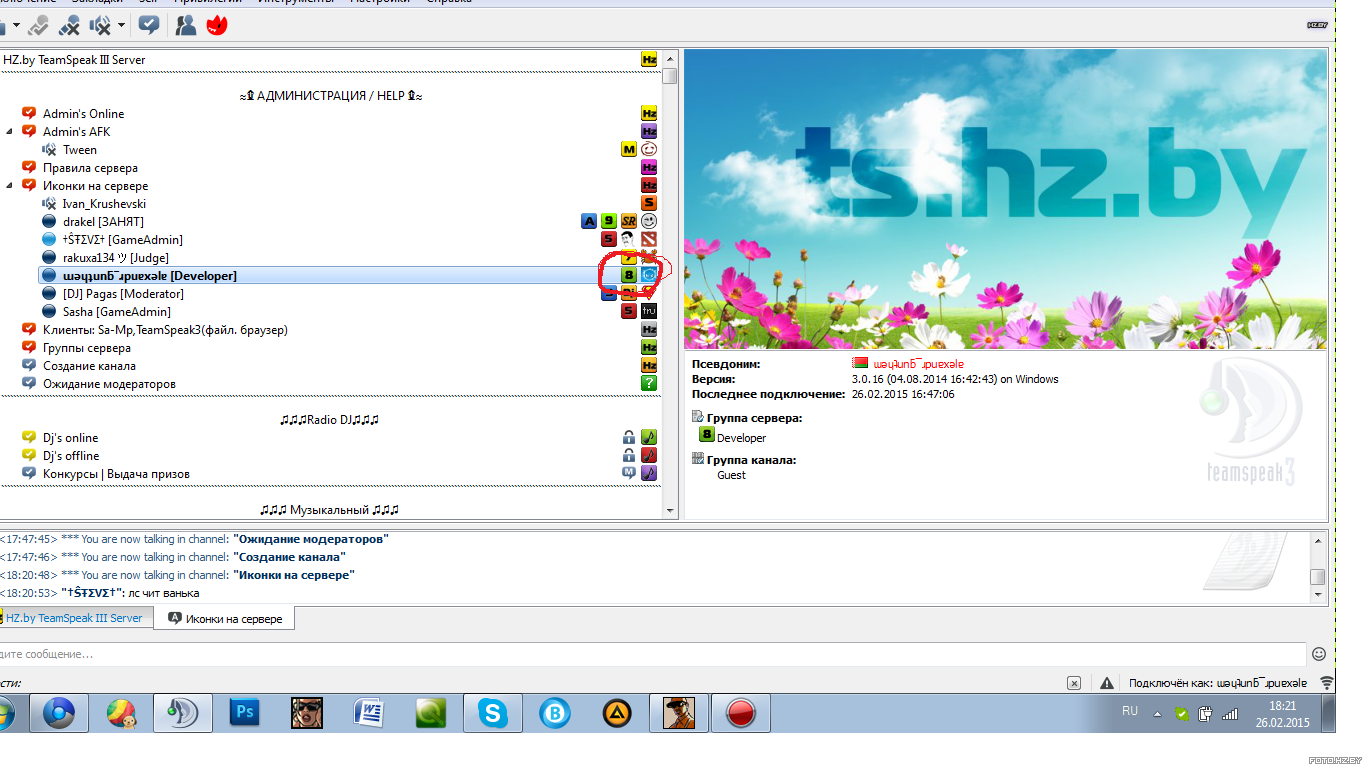Select the Группы сервера channel

point(86,348)
